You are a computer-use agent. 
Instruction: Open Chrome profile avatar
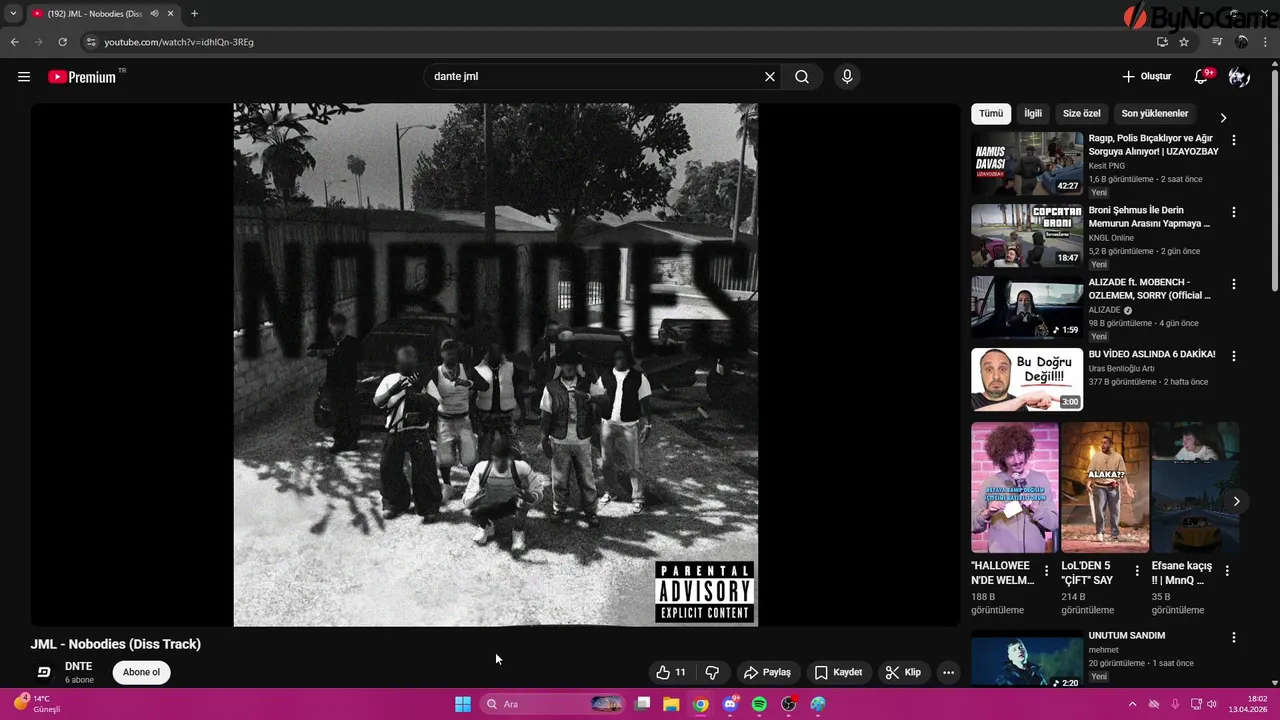(x=1242, y=42)
